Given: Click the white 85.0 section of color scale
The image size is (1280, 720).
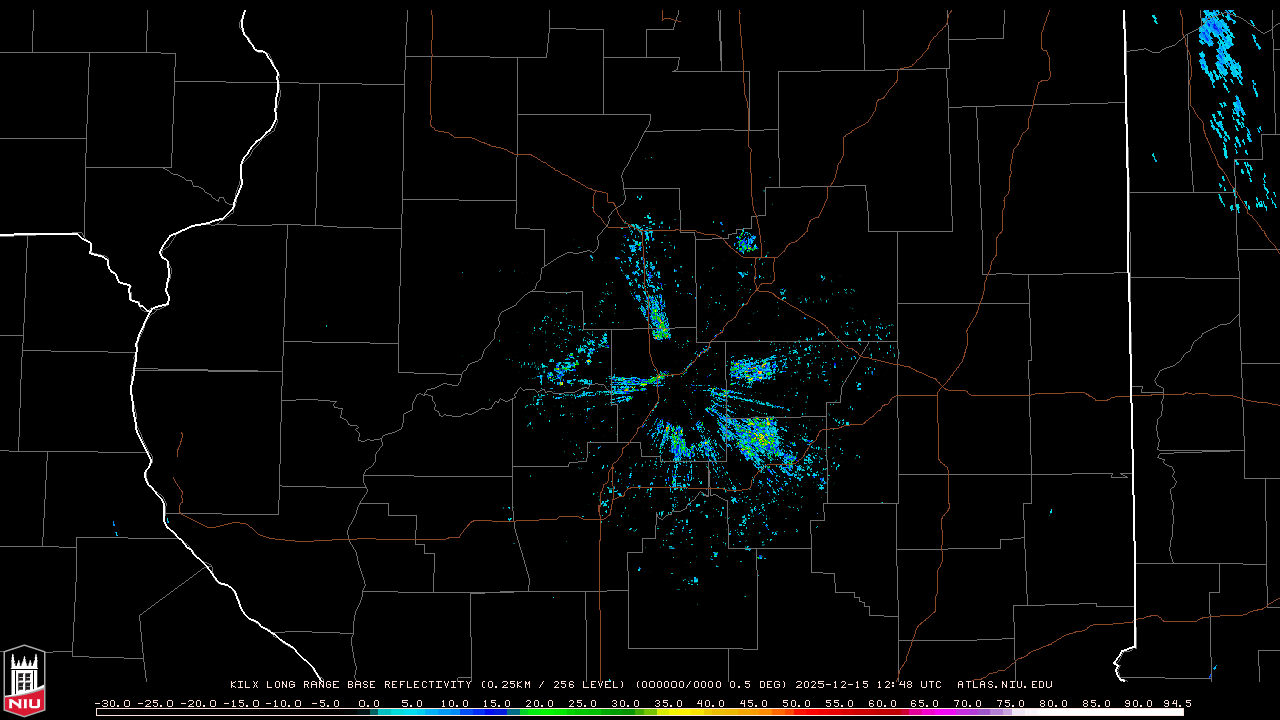Looking at the screenshot, I should pos(1100,712).
